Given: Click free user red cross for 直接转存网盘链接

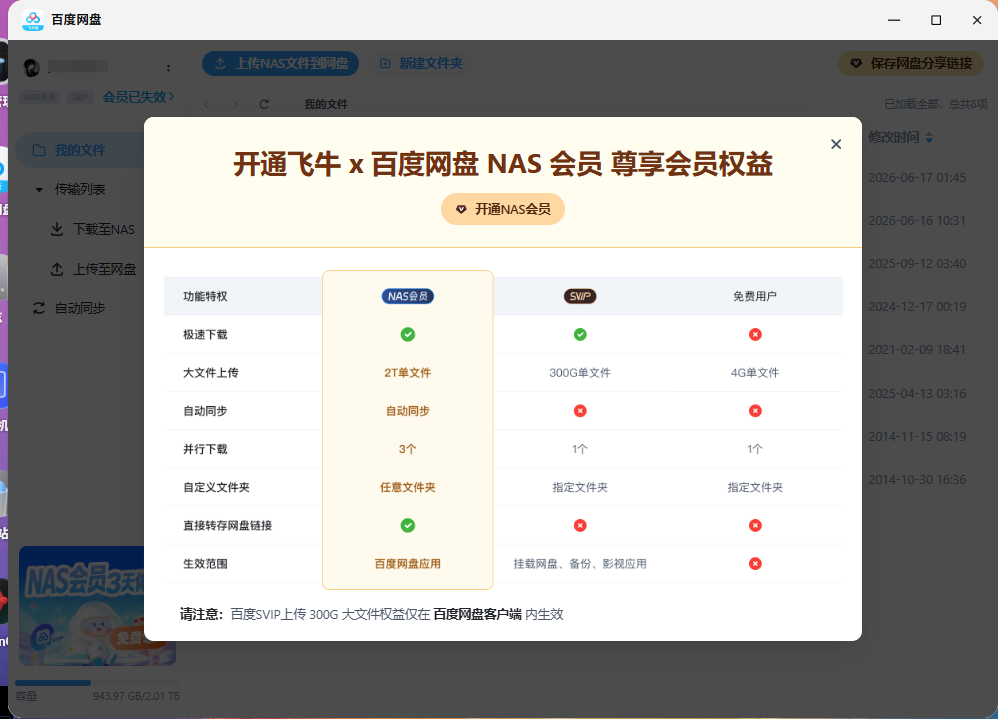Looking at the screenshot, I should 756,525.
